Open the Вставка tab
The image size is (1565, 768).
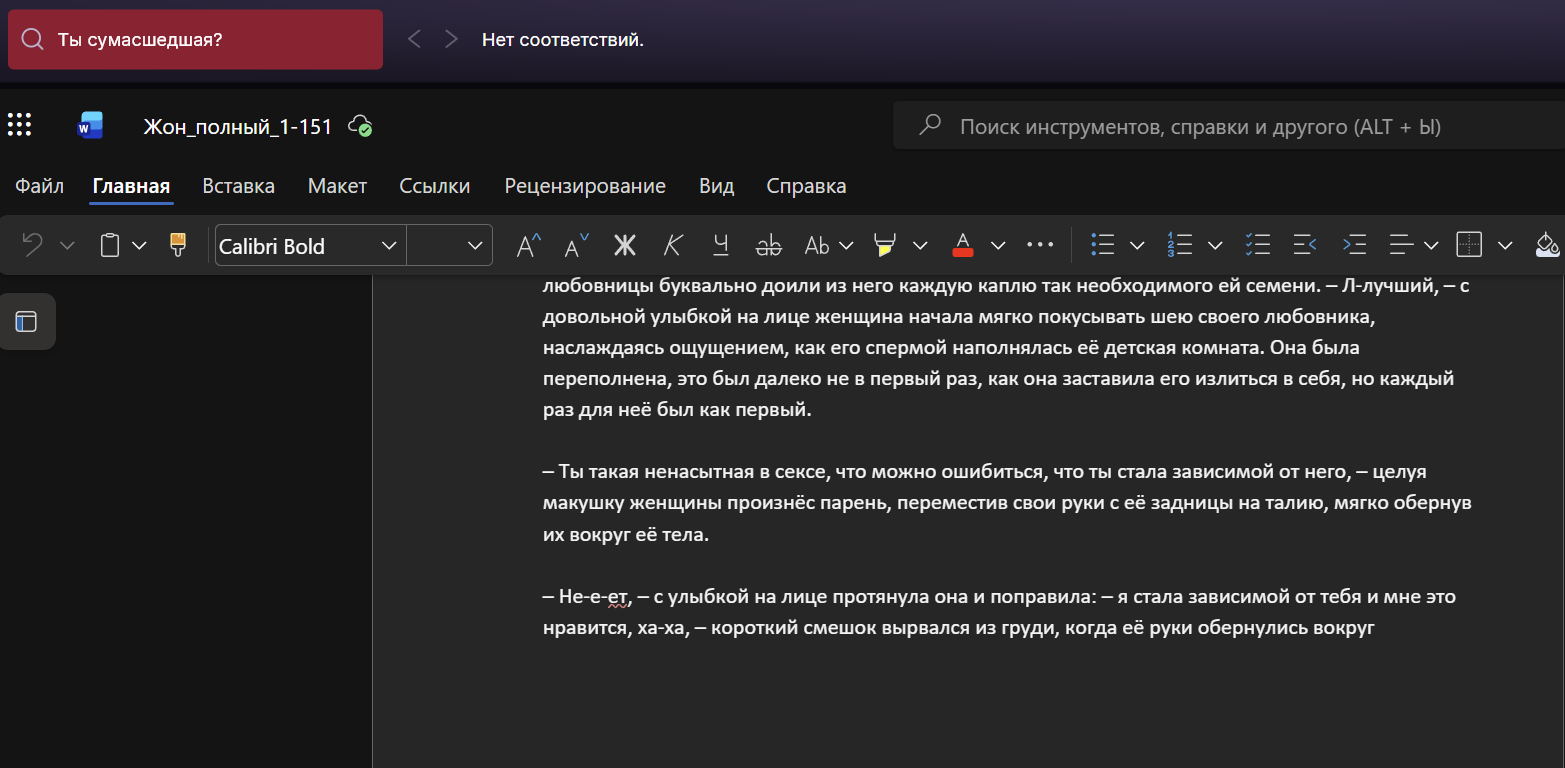238,186
